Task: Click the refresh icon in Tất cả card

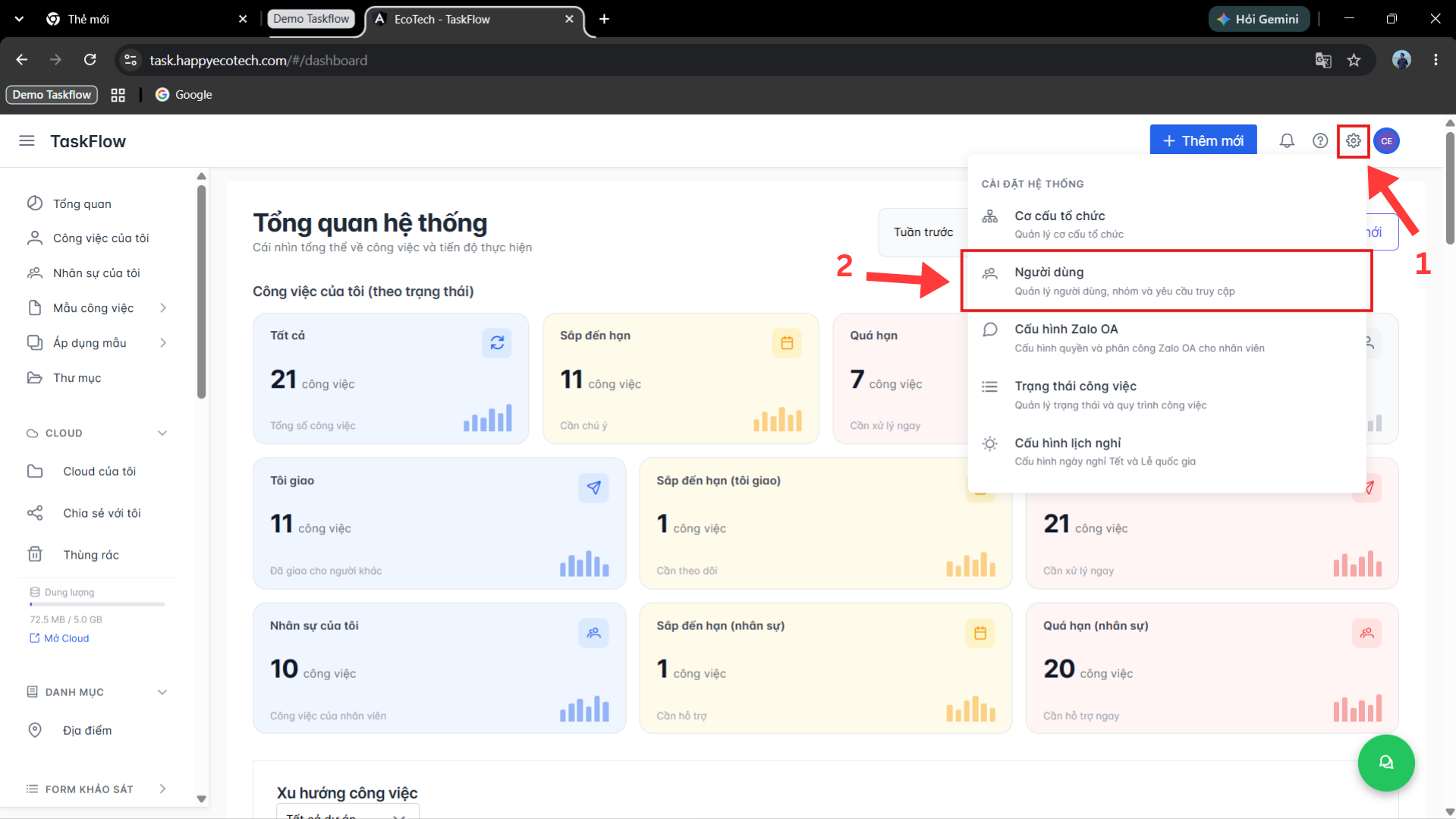Action: point(497,343)
